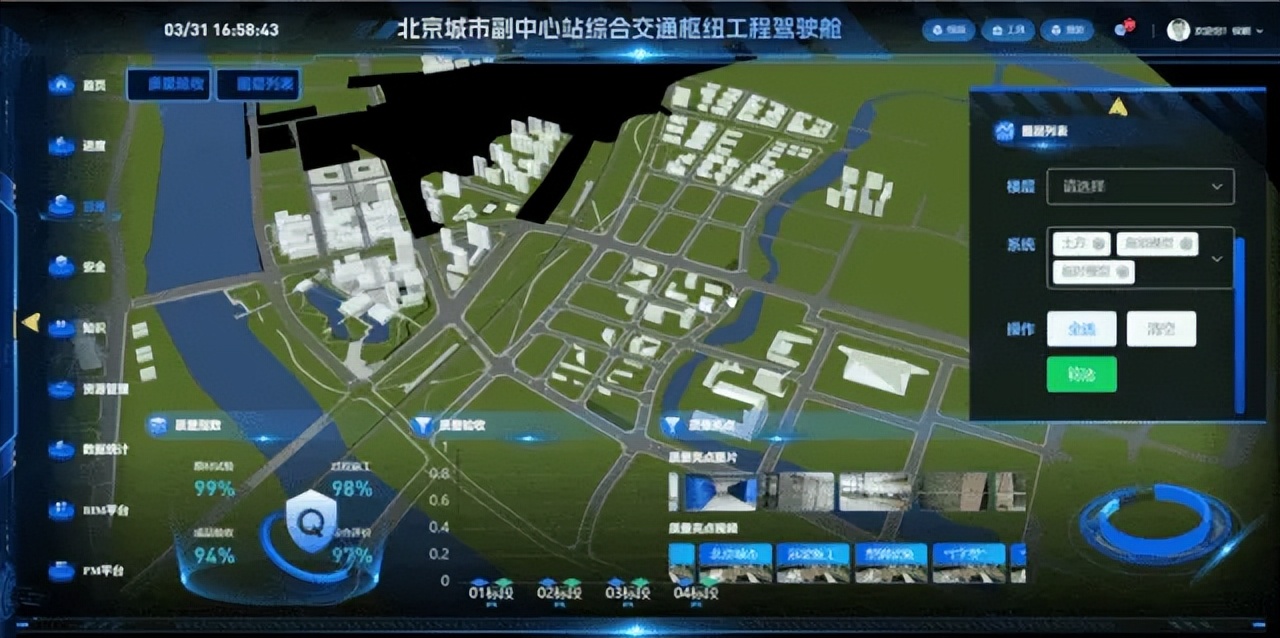Viewport: 1280px width, 638px height.
Task: Open notification bell with red badge
Action: (x=1123, y=29)
